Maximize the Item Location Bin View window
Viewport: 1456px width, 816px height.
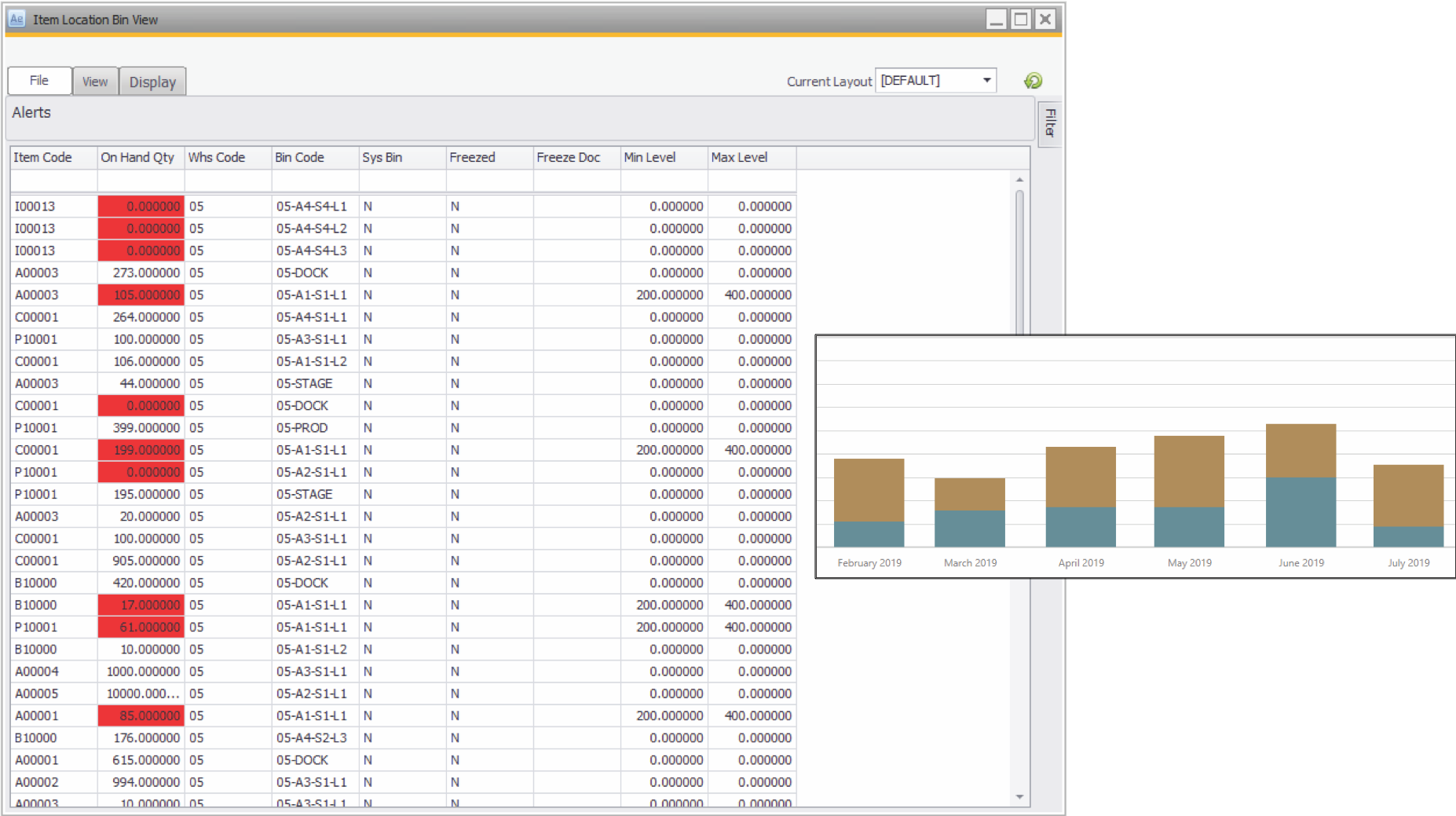coord(1020,20)
